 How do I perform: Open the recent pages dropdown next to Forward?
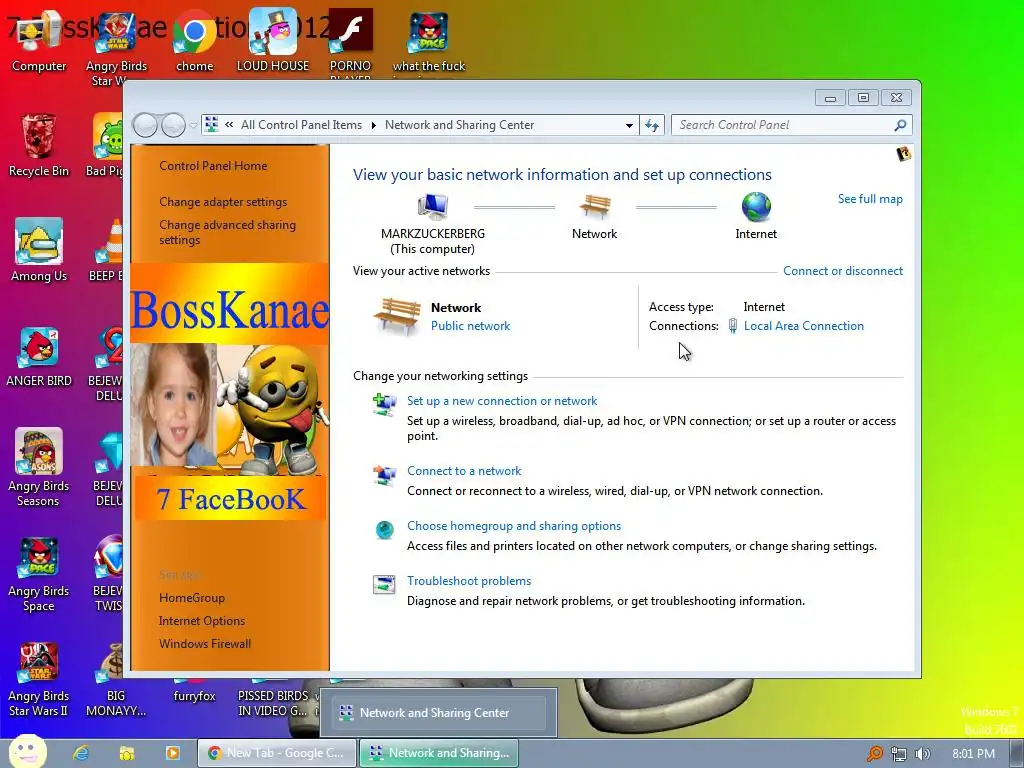point(193,125)
